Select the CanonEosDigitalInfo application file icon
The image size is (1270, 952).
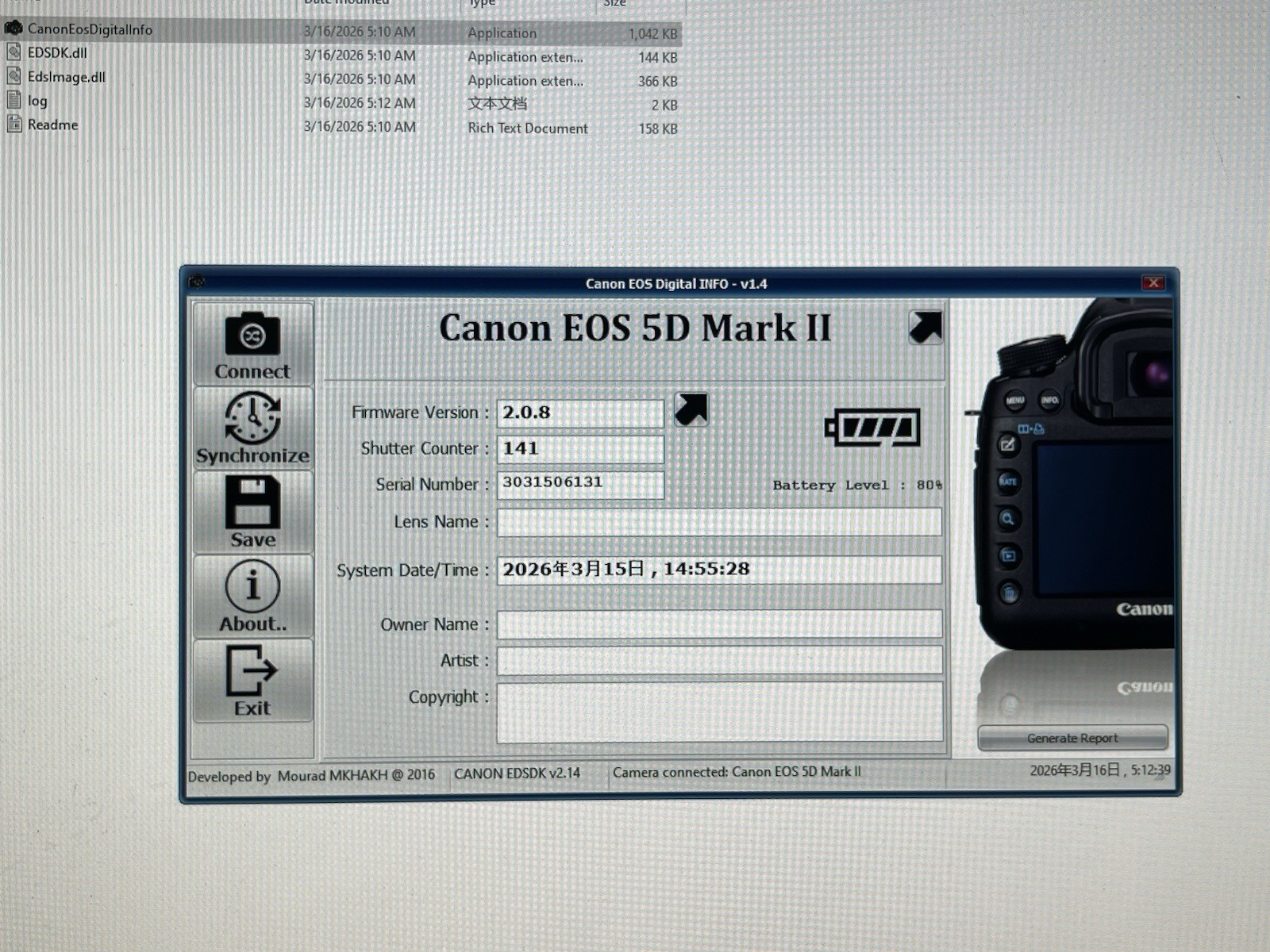click(x=13, y=29)
